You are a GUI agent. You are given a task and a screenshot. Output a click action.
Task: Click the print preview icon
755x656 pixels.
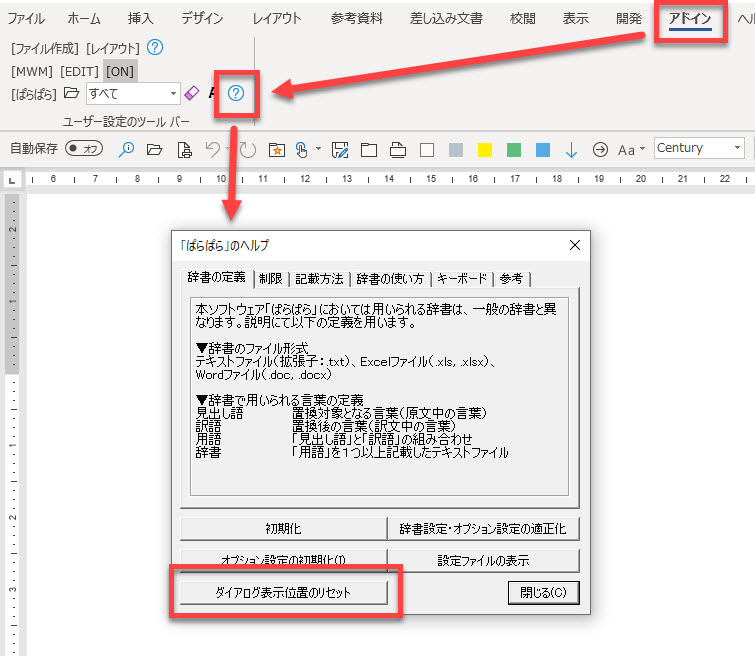pos(184,149)
